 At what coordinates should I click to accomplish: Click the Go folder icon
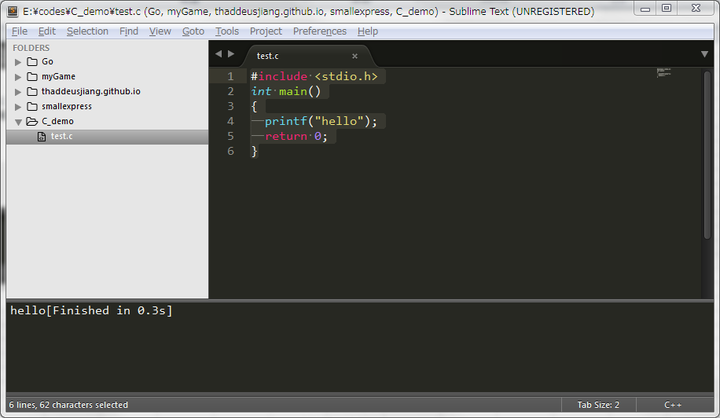[x=32, y=62]
